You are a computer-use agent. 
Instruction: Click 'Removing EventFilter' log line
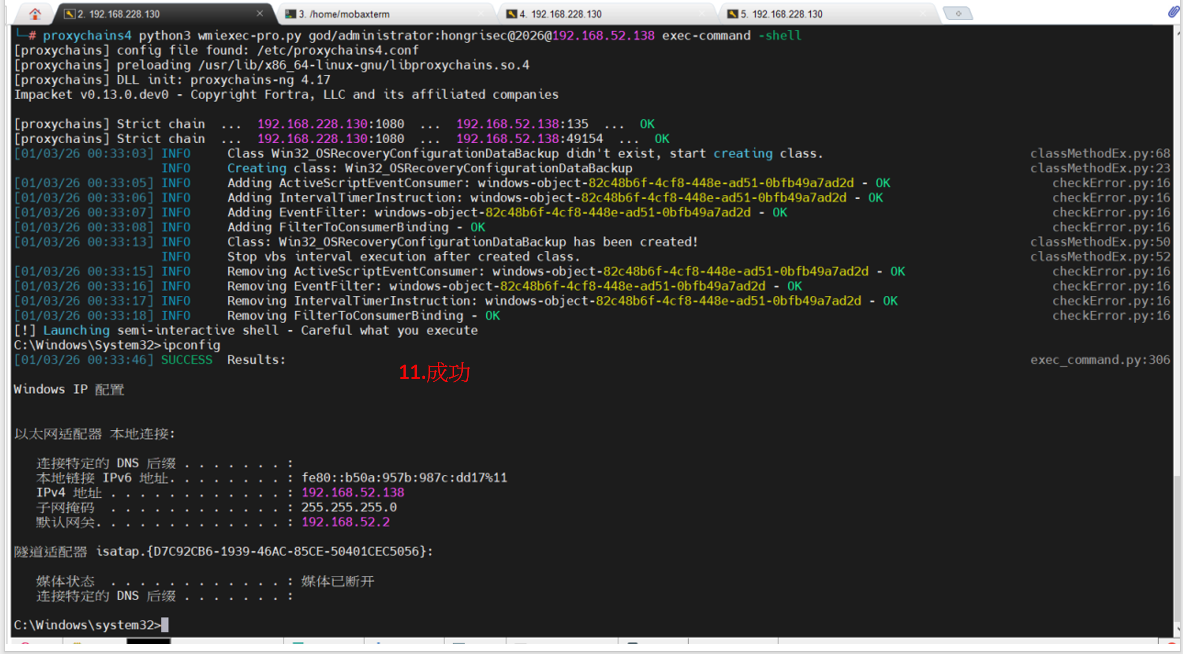[515, 286]
